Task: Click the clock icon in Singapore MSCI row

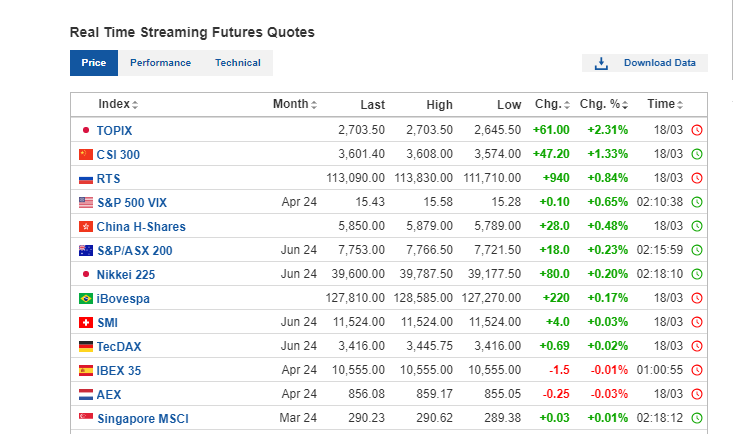Action: click(x=697, y=418)
